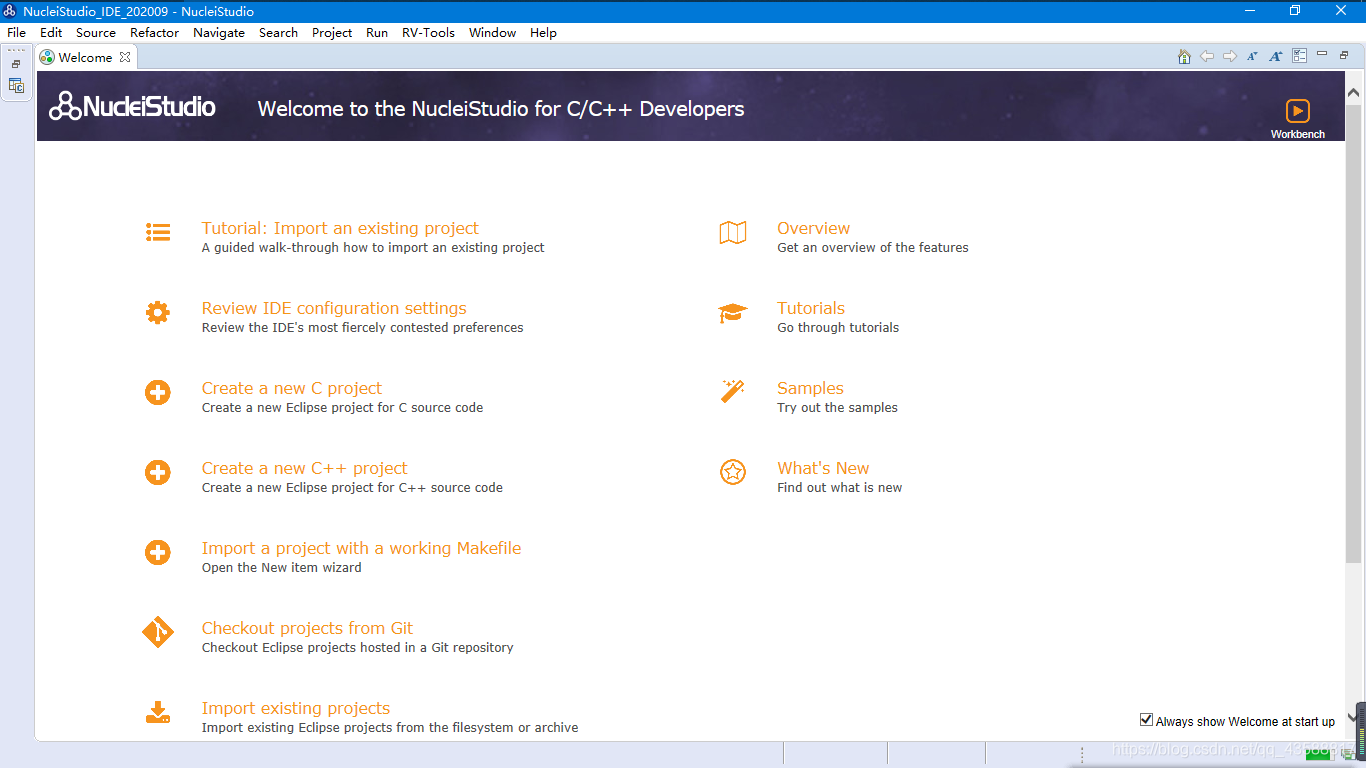Open the Tutorials link
Image resolution: width=1366 pixels, height=768 pixels.
(x=811, y=308)
